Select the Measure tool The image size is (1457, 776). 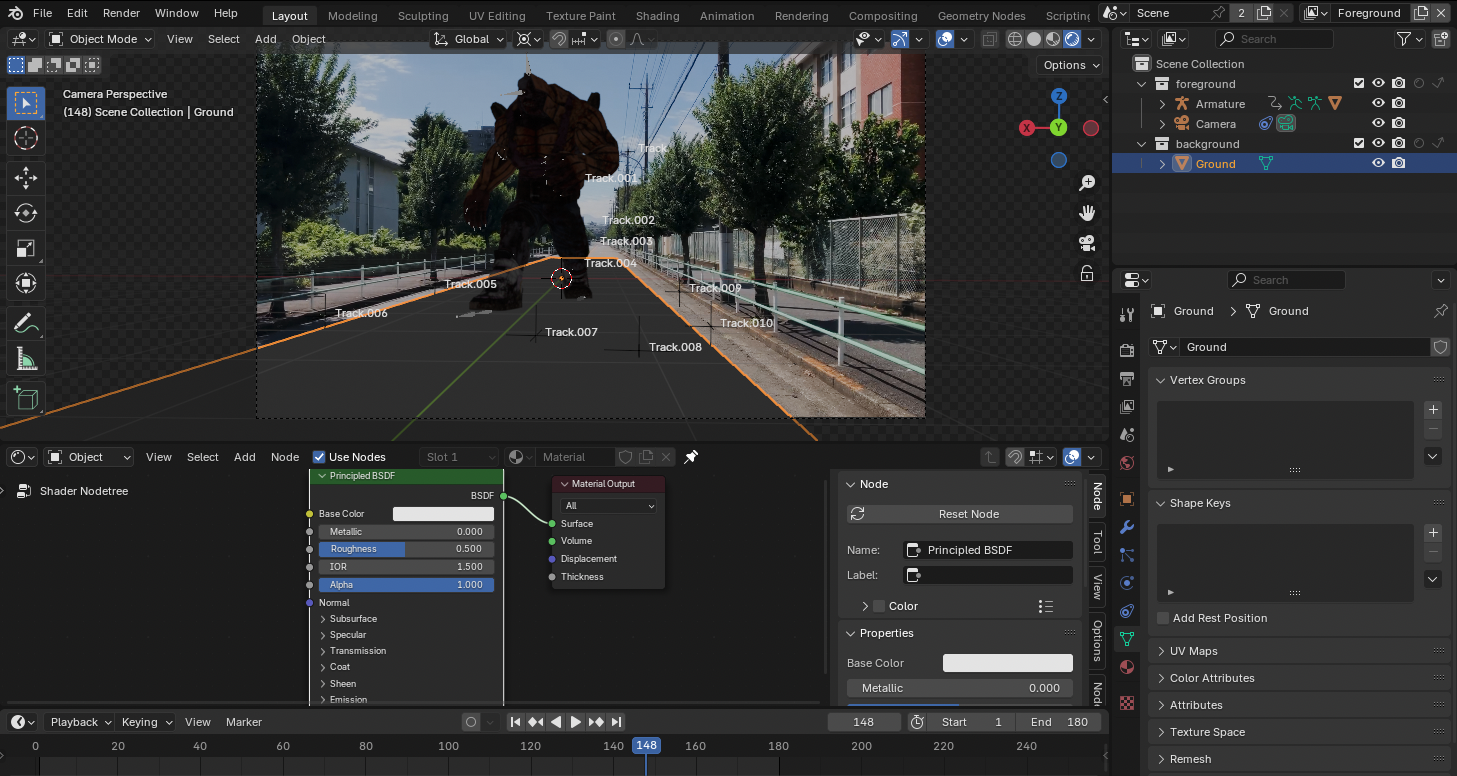26,358
